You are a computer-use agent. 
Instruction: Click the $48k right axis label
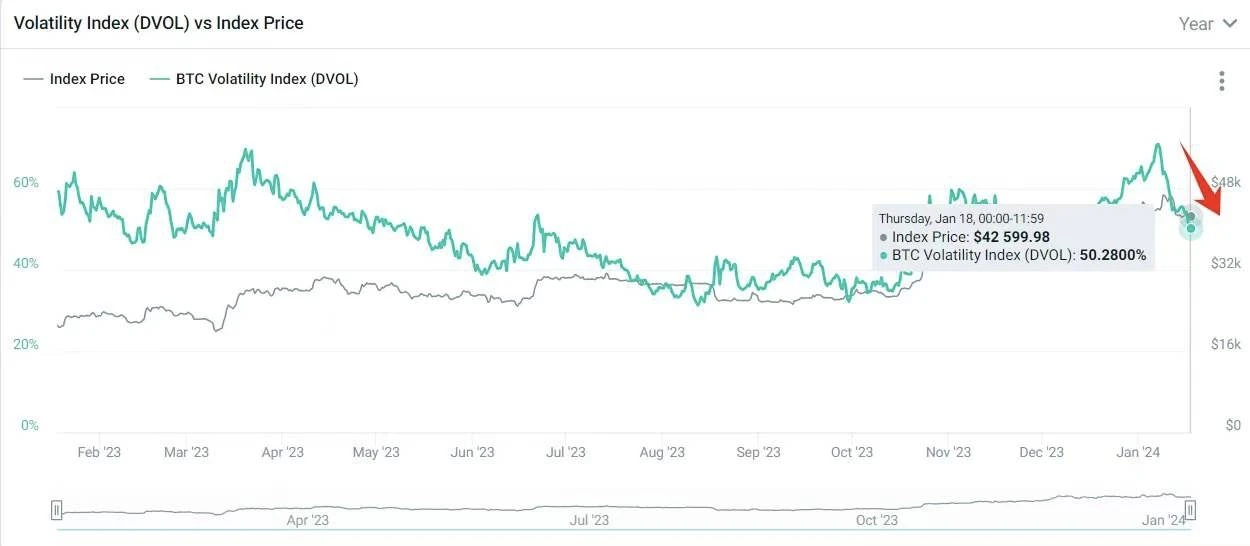tap(1225, 183)
